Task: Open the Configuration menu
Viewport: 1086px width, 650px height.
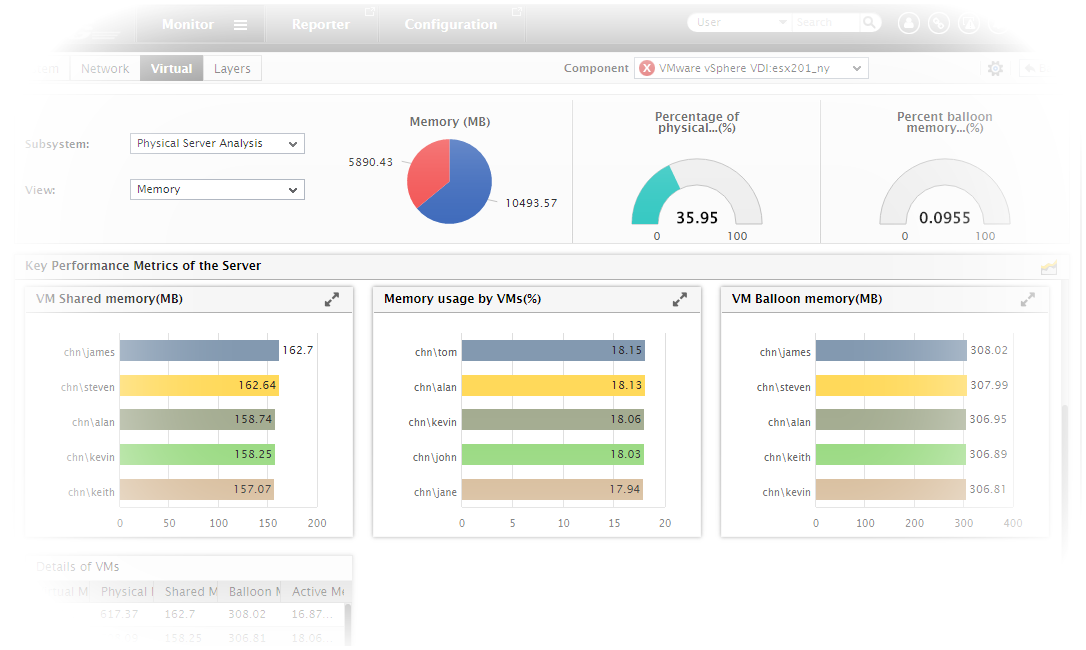Action: pyautogui.click(x=450, y=24)
